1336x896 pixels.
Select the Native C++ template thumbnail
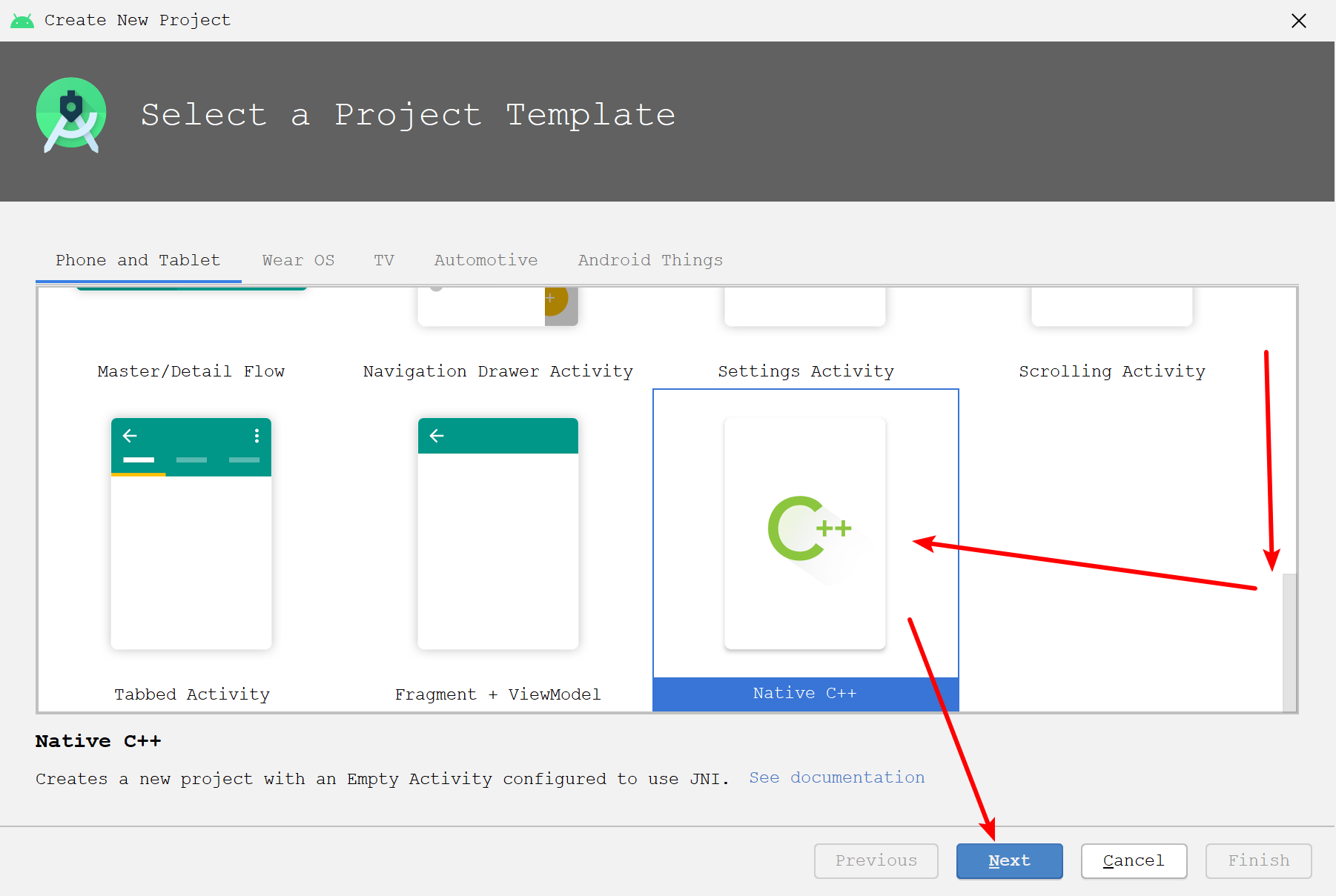click(x=804, y=534)
